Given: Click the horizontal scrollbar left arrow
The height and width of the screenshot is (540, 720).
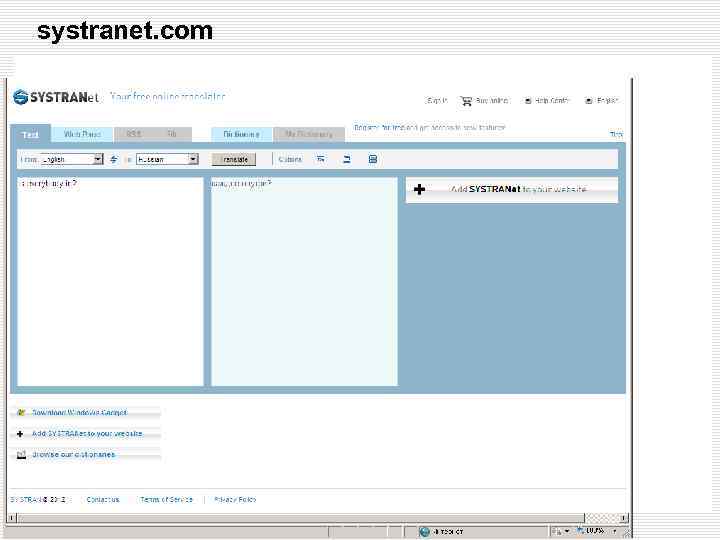Looking at the screenshot, I should (x=12, y=518).
